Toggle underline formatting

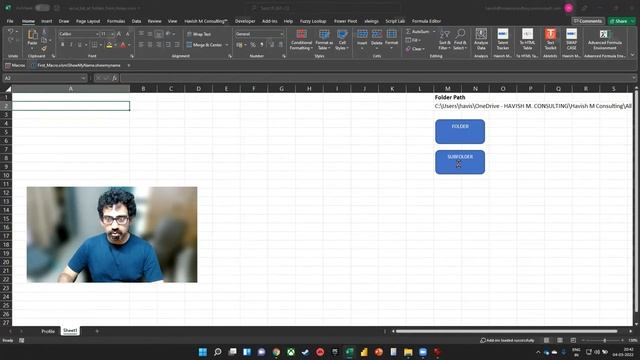coord(80,44)
